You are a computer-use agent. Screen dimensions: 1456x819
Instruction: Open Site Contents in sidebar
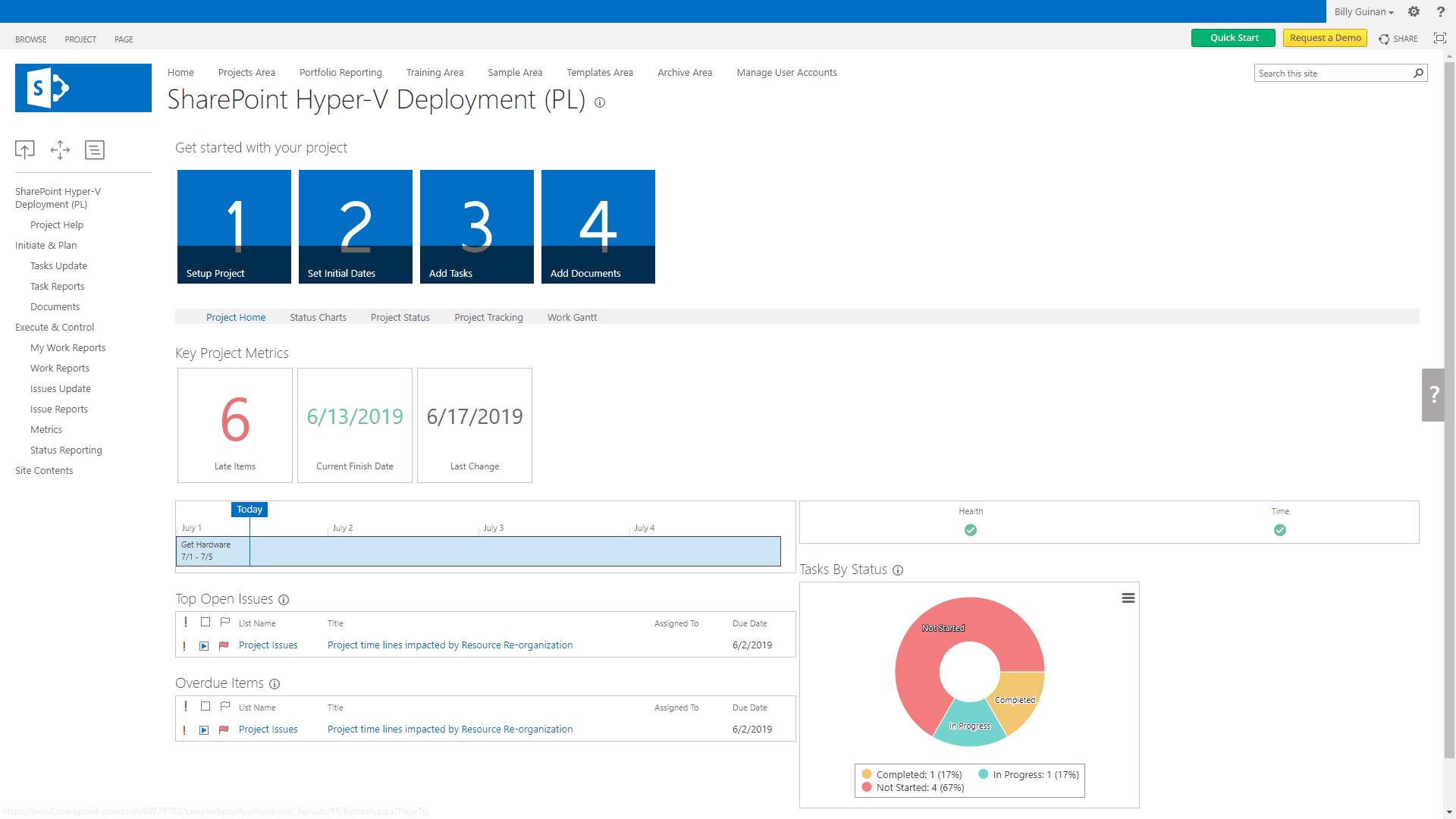click(44, 470)
